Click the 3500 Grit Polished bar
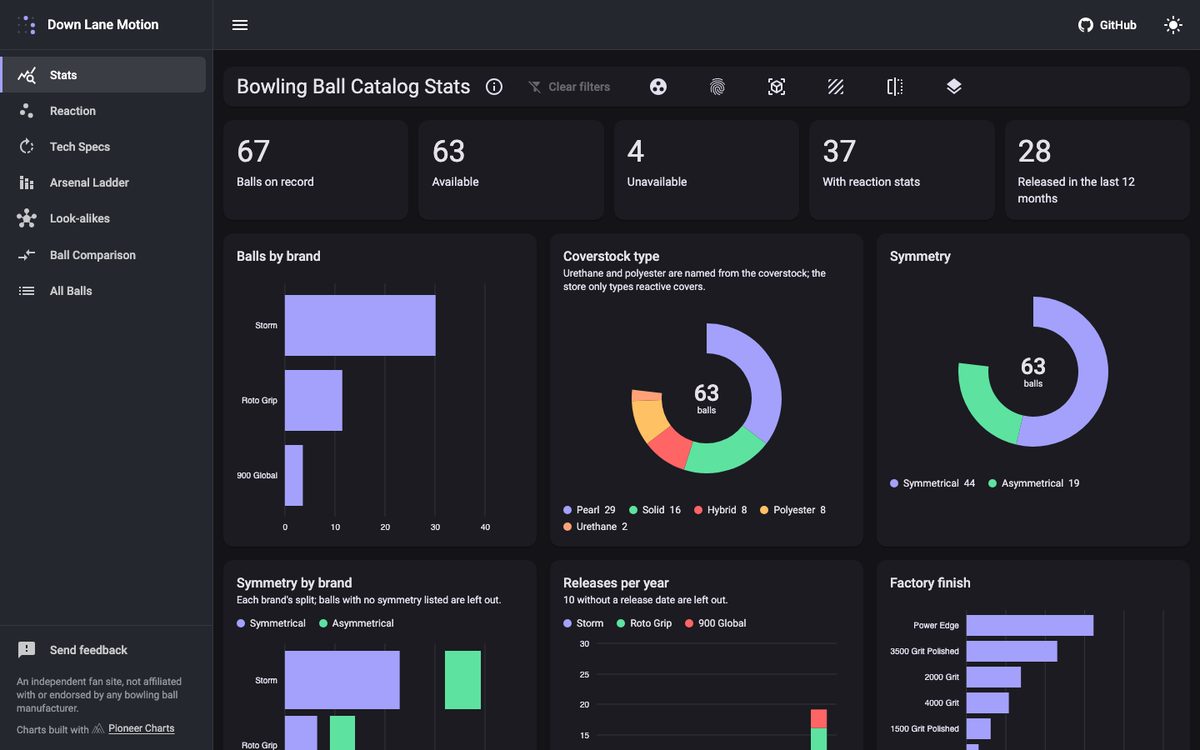This screenshot has width=1200, height=750. coord(1012,651)
